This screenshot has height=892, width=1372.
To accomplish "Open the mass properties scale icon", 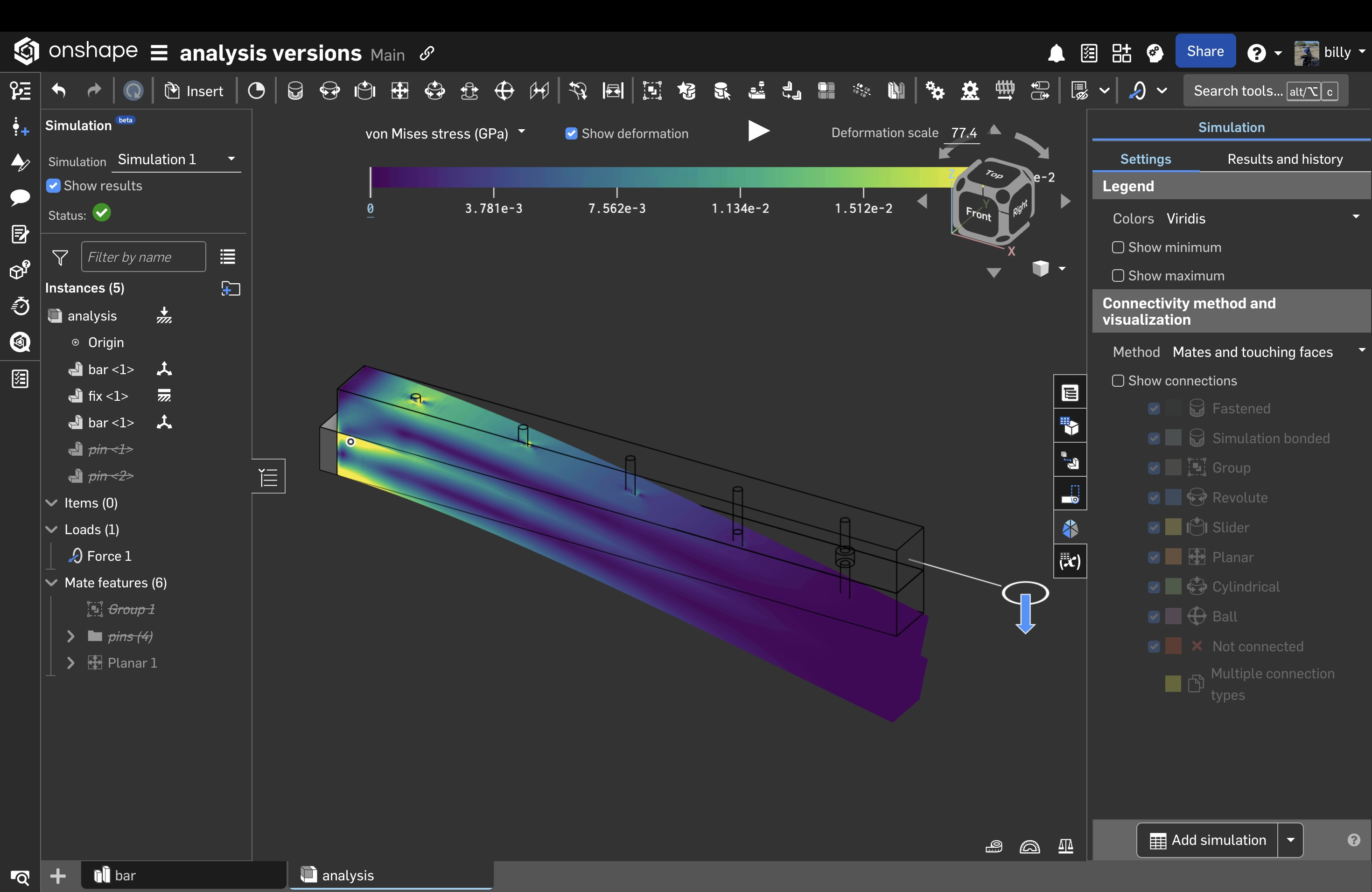I will [1065, 846].
